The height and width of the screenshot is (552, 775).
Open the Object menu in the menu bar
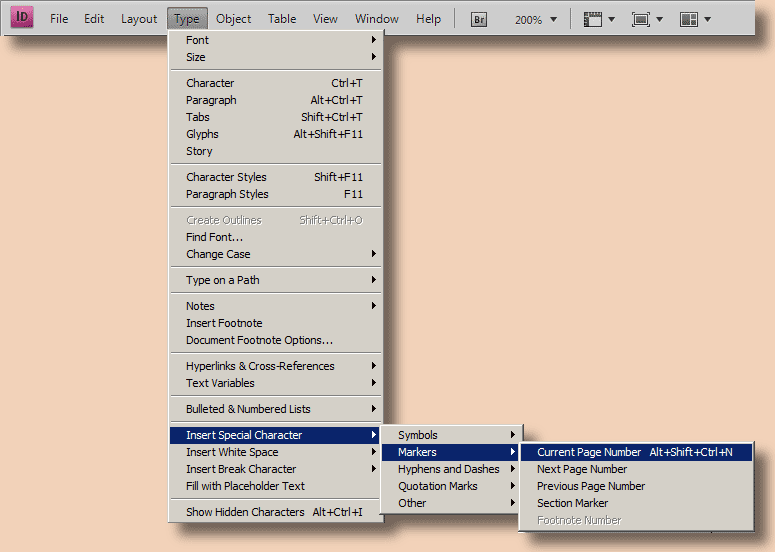pos(234,19)
